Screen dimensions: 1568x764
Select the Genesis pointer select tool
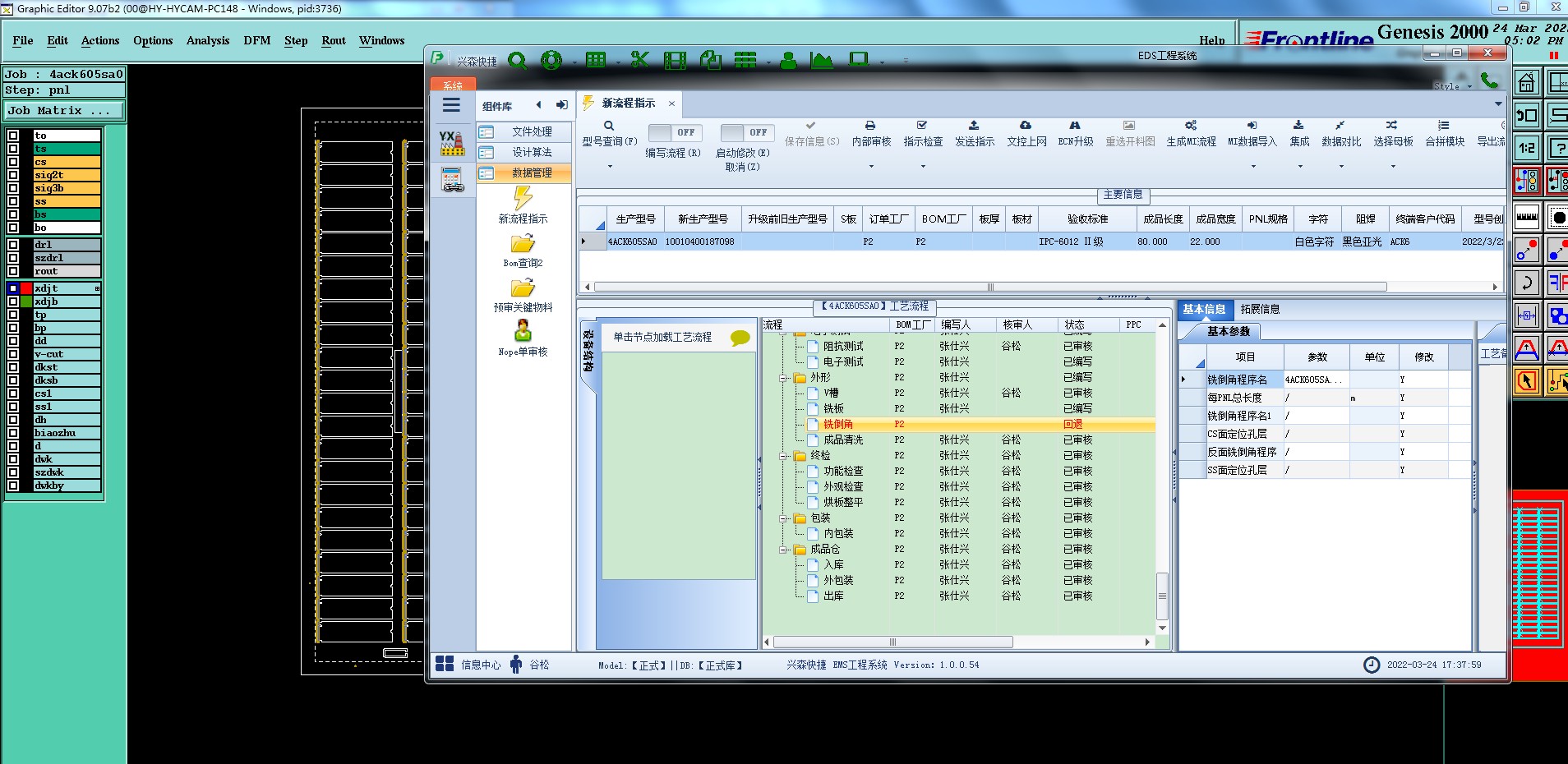tap(1527, 381)
